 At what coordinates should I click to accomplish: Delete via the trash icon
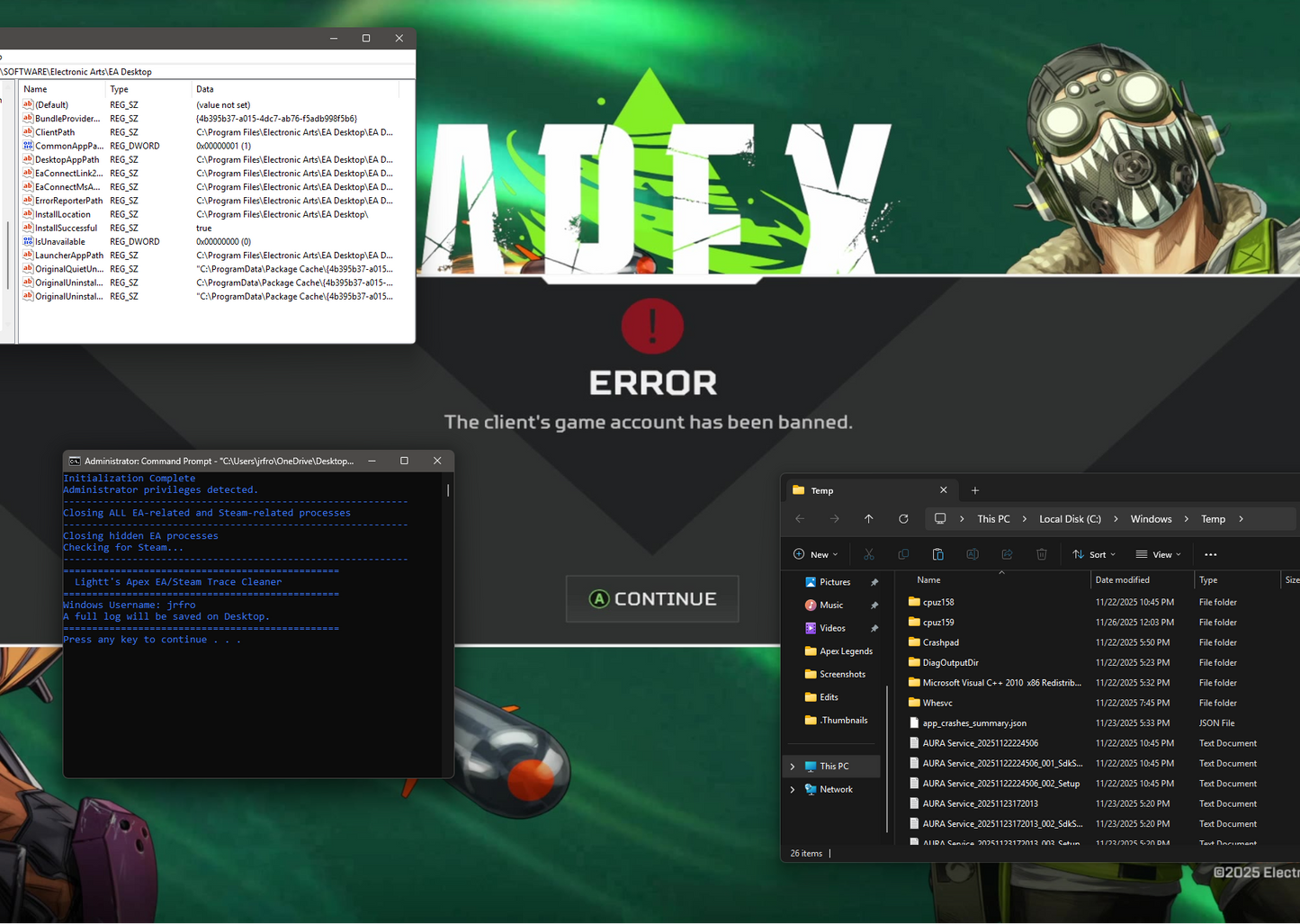1041,554
